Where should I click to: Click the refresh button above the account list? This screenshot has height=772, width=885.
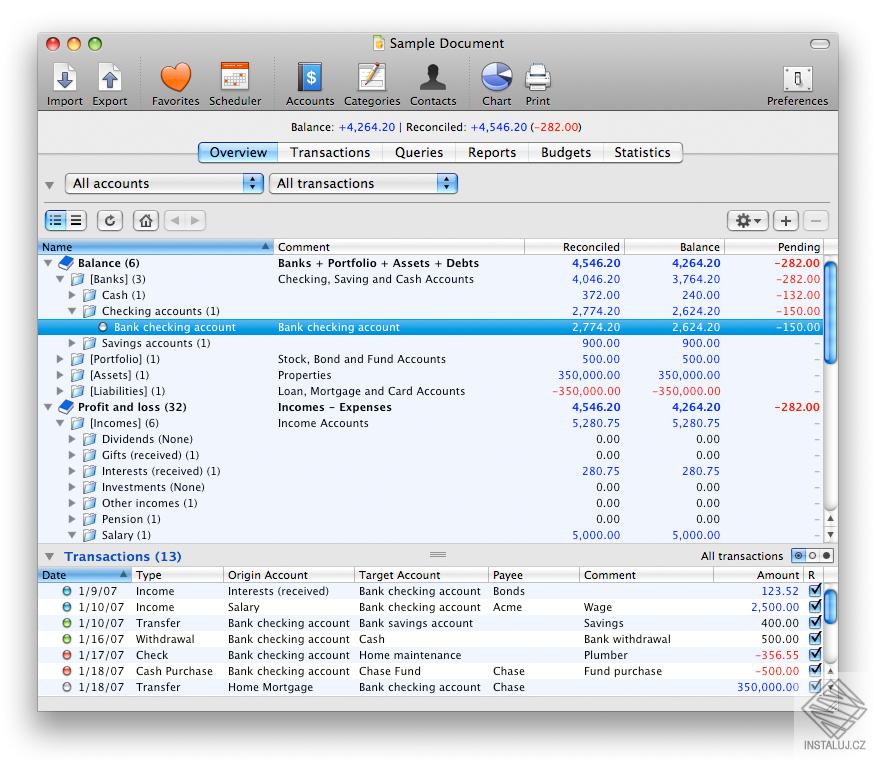click(x=110, y=221)
